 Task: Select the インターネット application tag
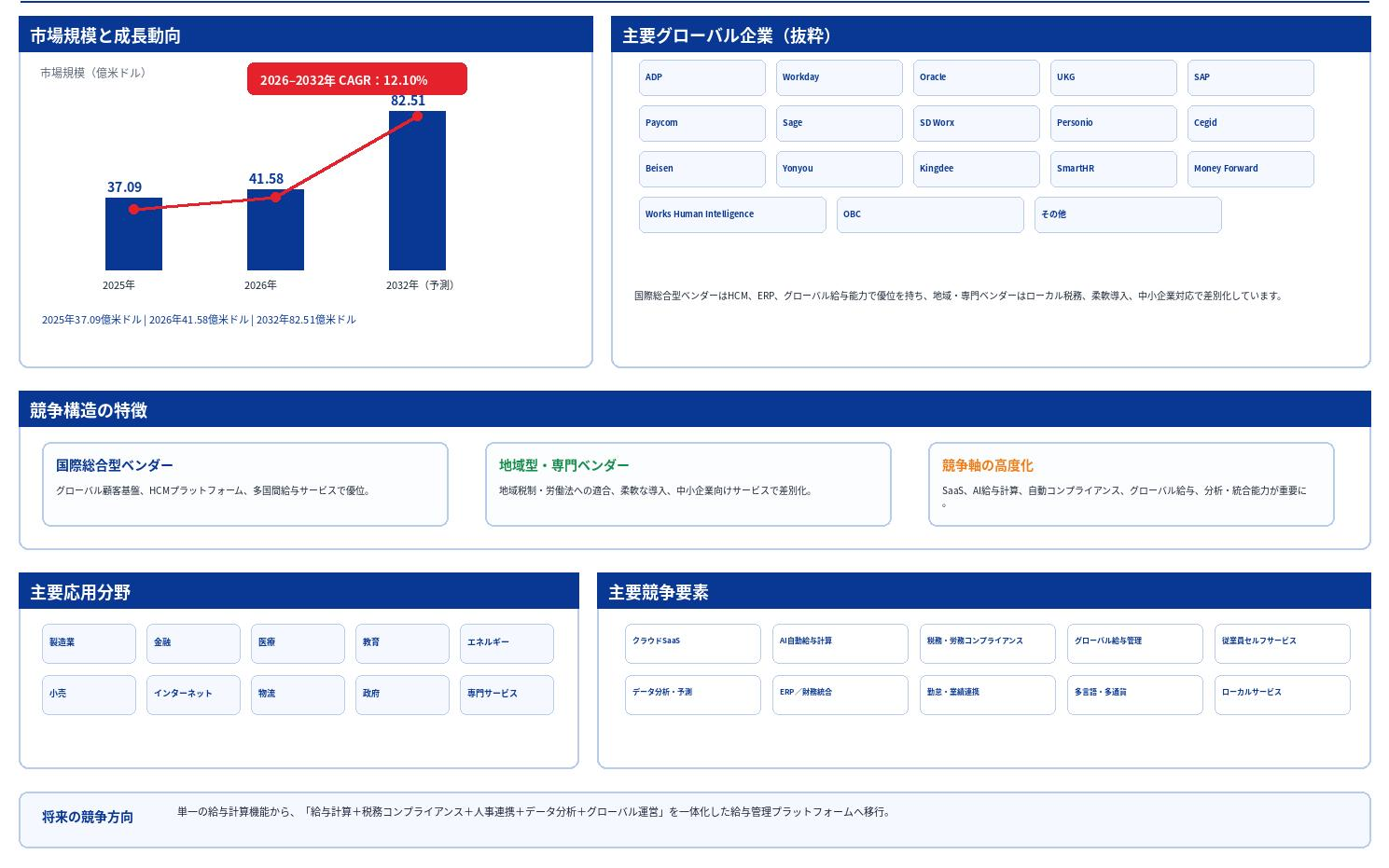(193, 695)
